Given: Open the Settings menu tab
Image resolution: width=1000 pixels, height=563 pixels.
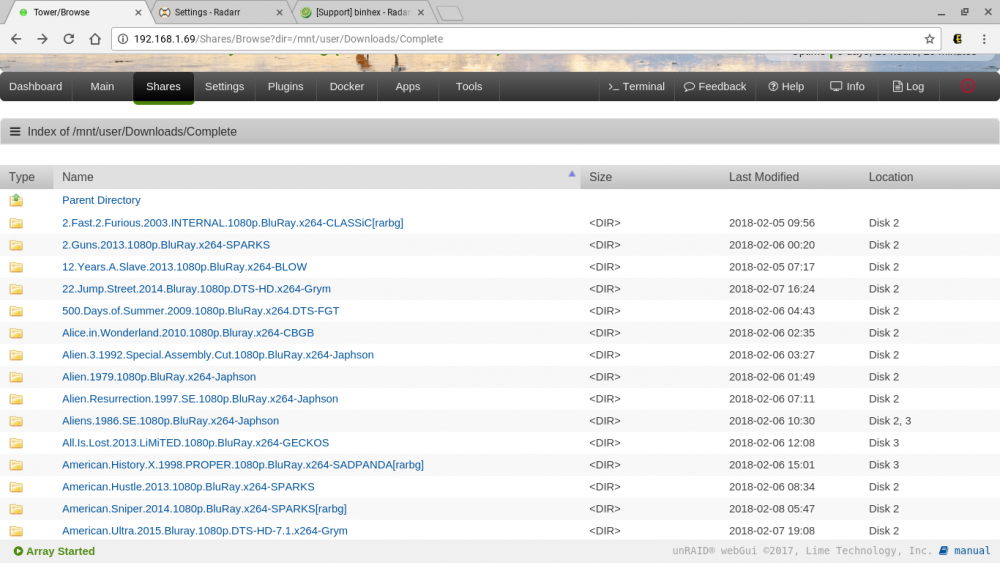Looking at the screenshot, I should (x=224, y=87).
